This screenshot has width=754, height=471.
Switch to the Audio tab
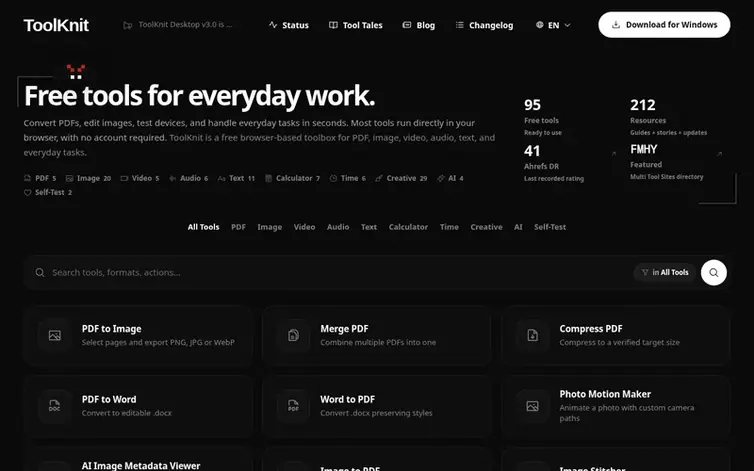point(338,227)
